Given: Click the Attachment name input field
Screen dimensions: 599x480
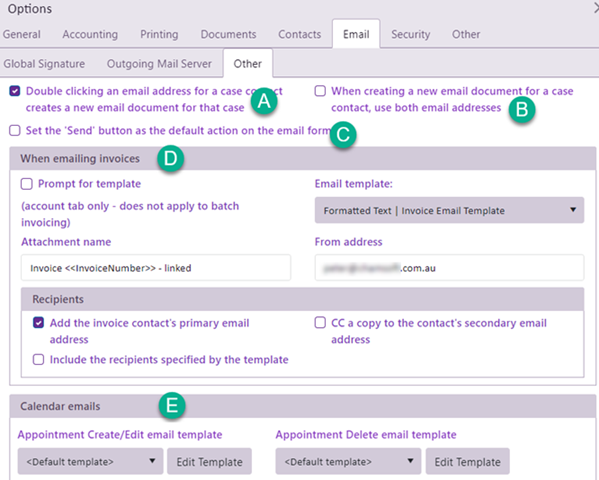Looking at the screenshot, I should [x=156, y=268].
